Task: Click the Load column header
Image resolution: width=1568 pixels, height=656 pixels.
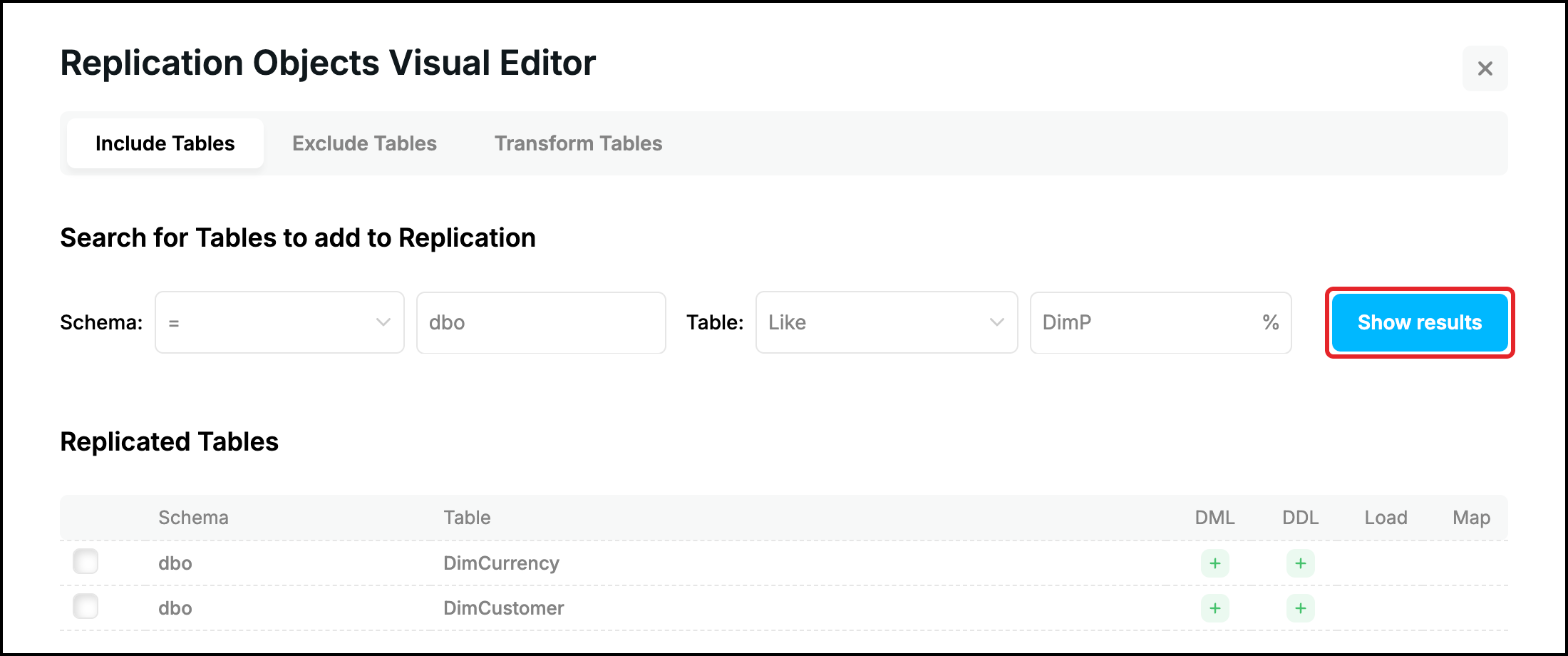Action: (1386, 517)
